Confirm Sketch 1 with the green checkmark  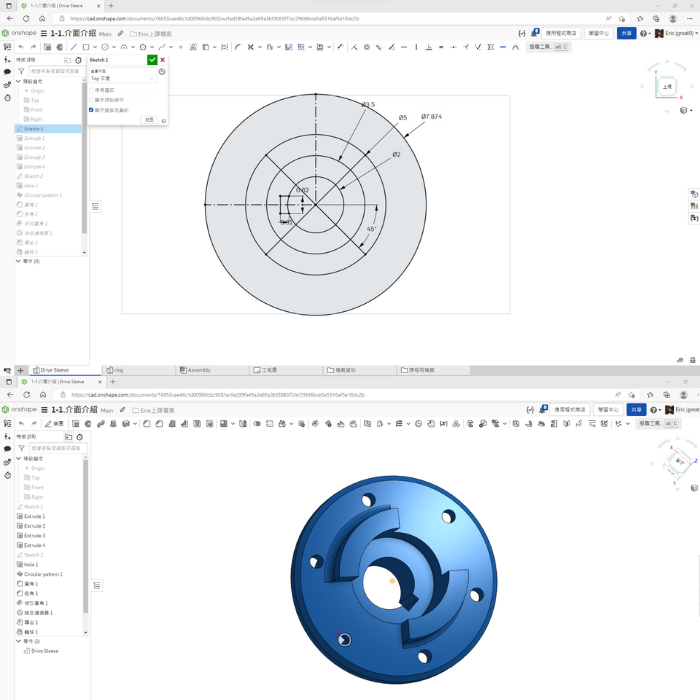click(152, 60)
